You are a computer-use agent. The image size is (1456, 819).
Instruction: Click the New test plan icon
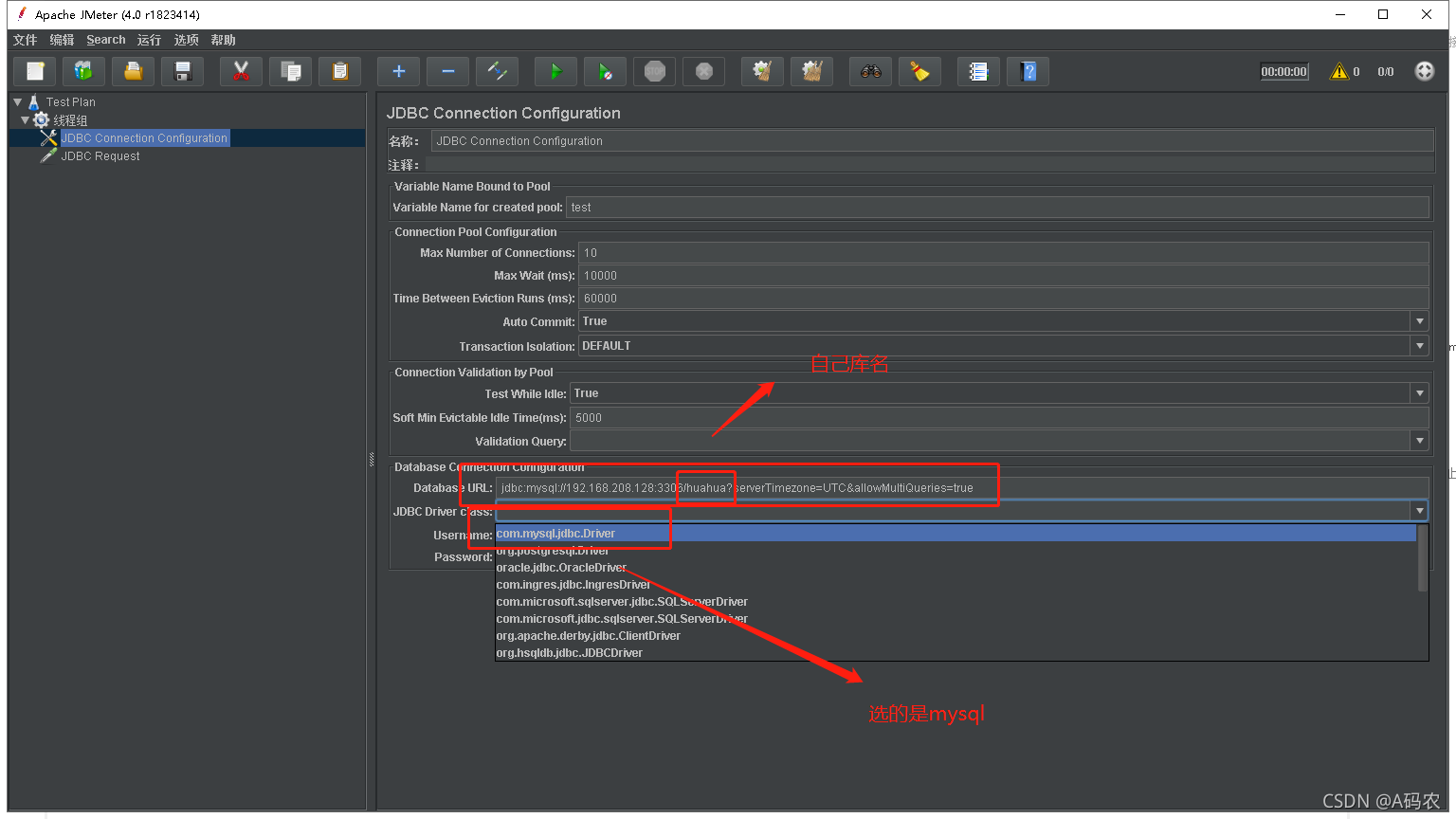[35, 71]
